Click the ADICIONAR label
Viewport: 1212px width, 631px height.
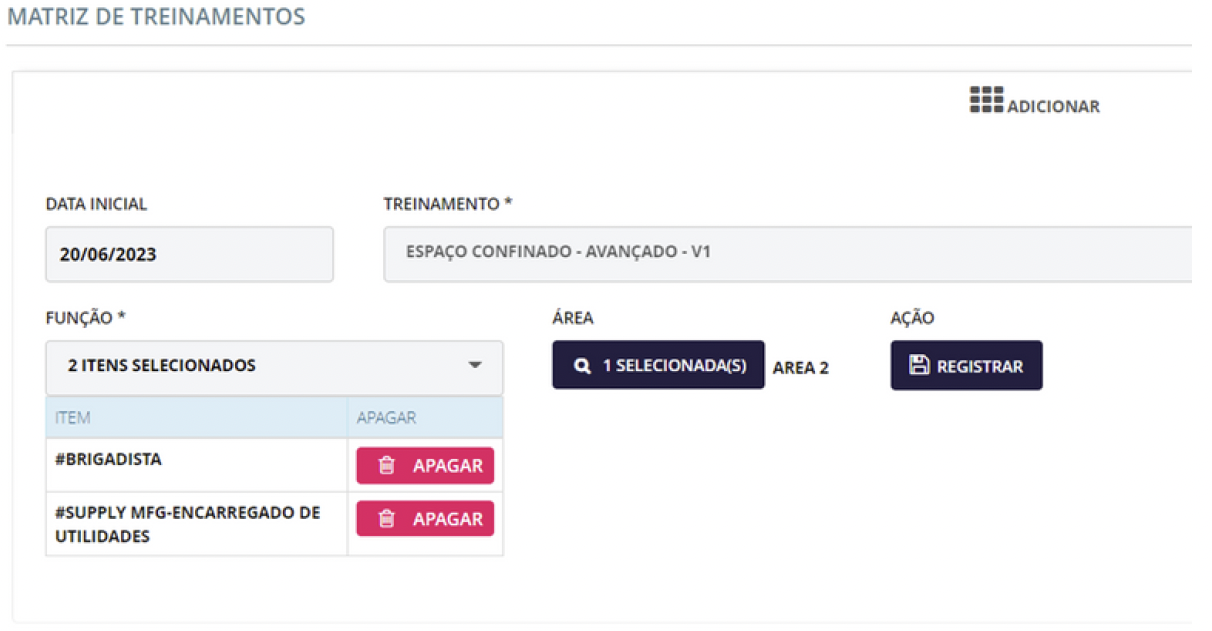click(1053, 107)
